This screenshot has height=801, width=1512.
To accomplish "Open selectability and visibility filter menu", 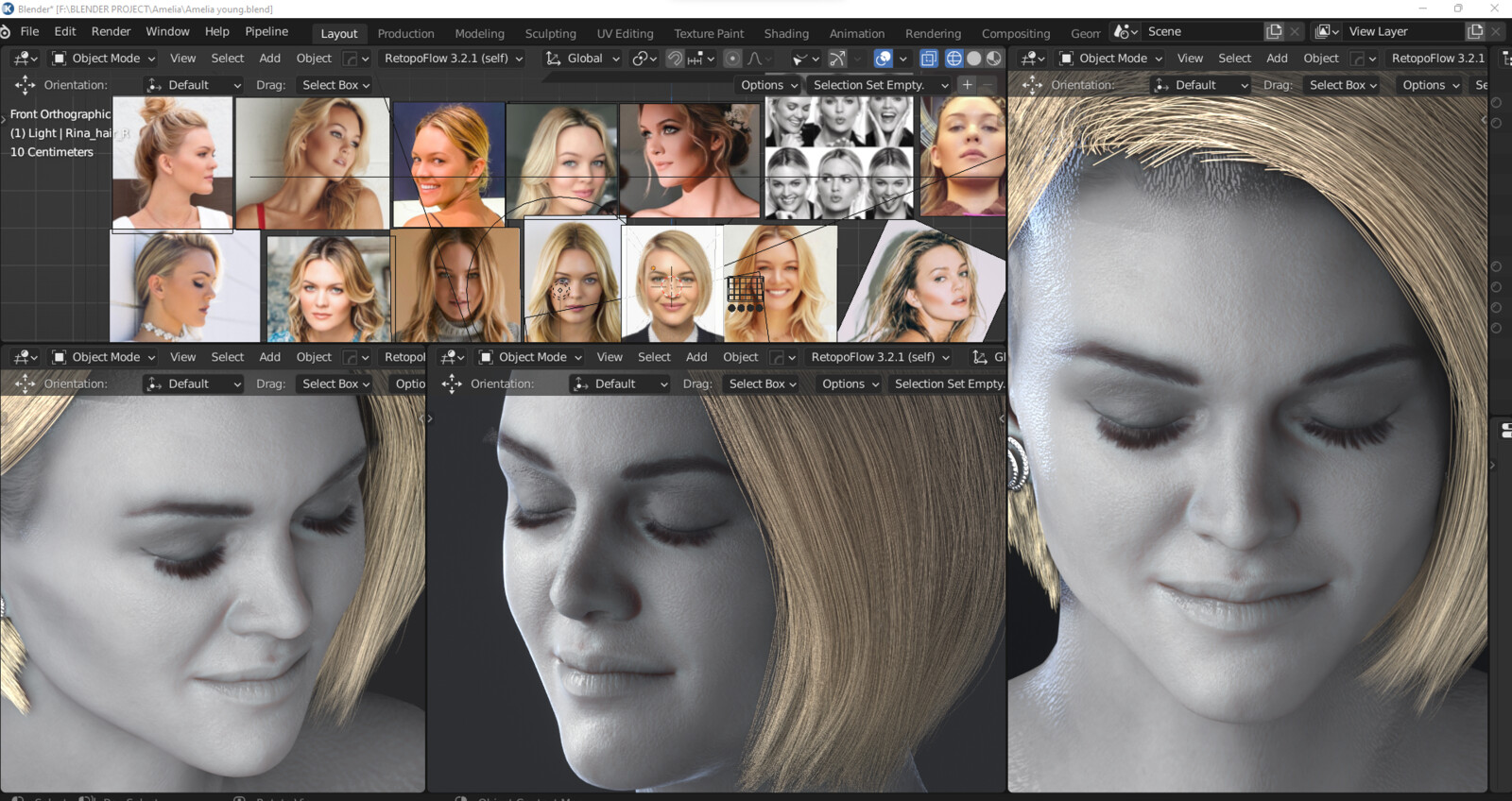I will click(x=805, y=58).
